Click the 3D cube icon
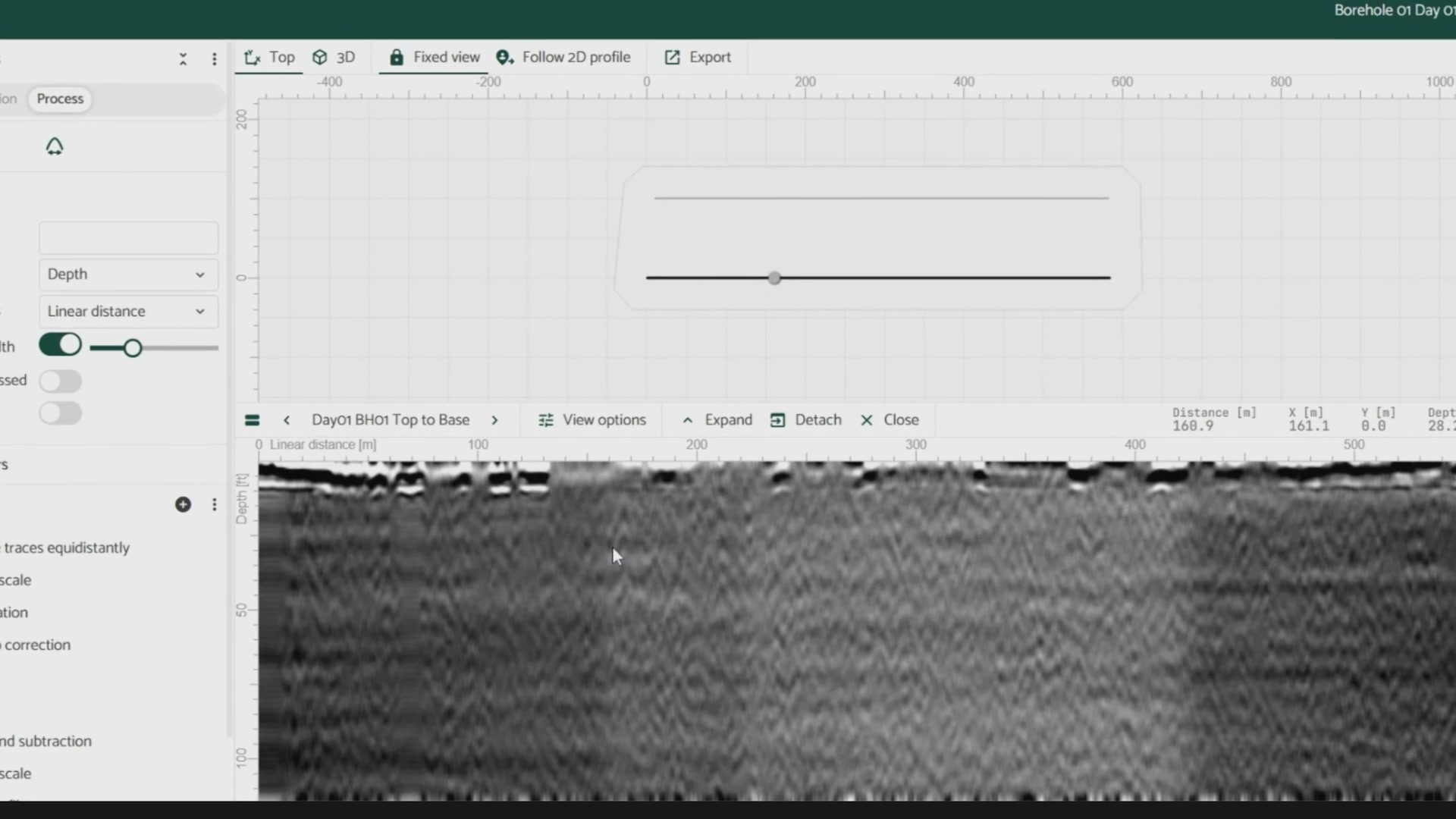Image resolution: width=1456 pixels, height=819 pixels. (320, 58)
